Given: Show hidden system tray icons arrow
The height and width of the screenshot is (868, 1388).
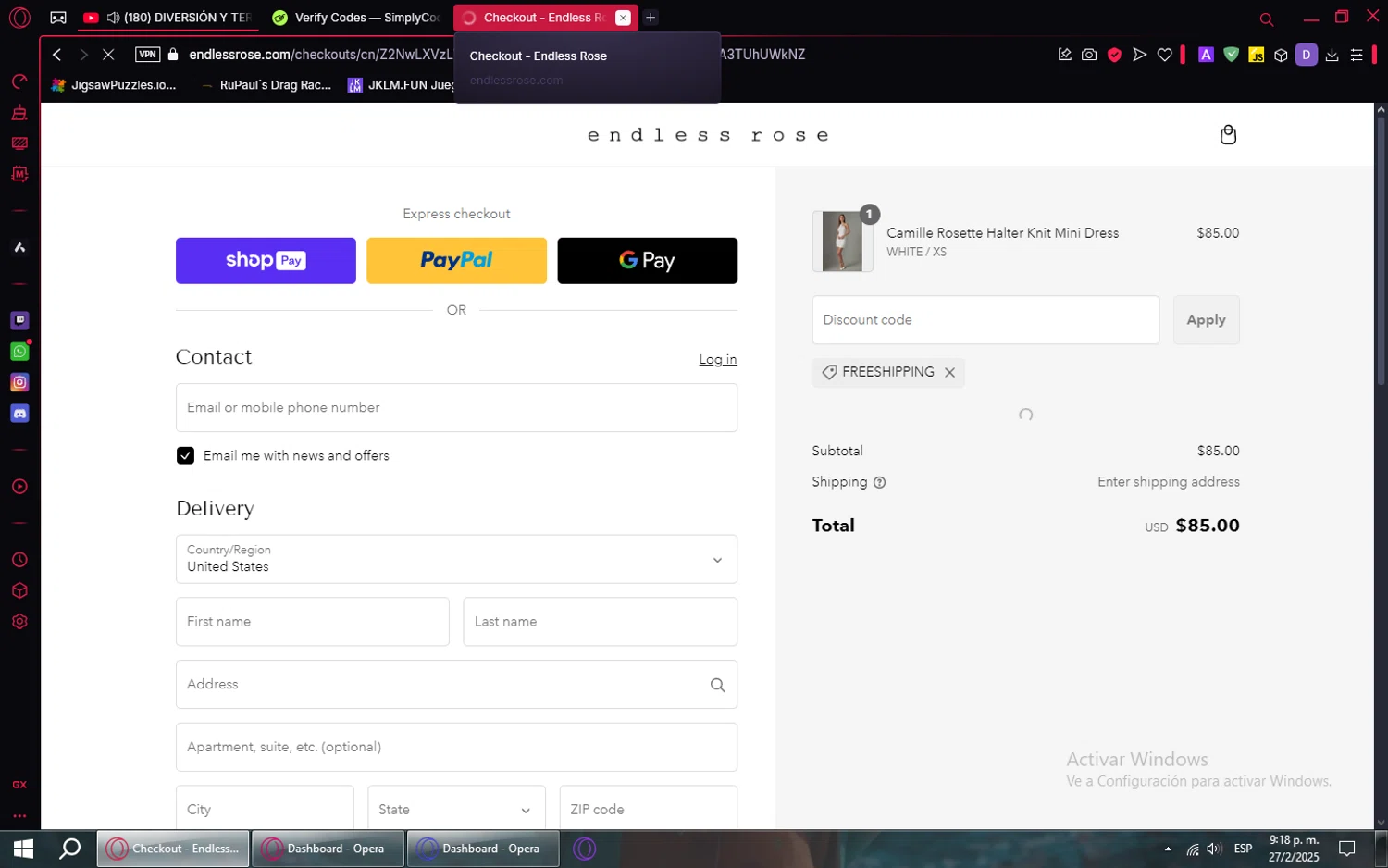Looking at the screenshot, I should [1168, 849].
